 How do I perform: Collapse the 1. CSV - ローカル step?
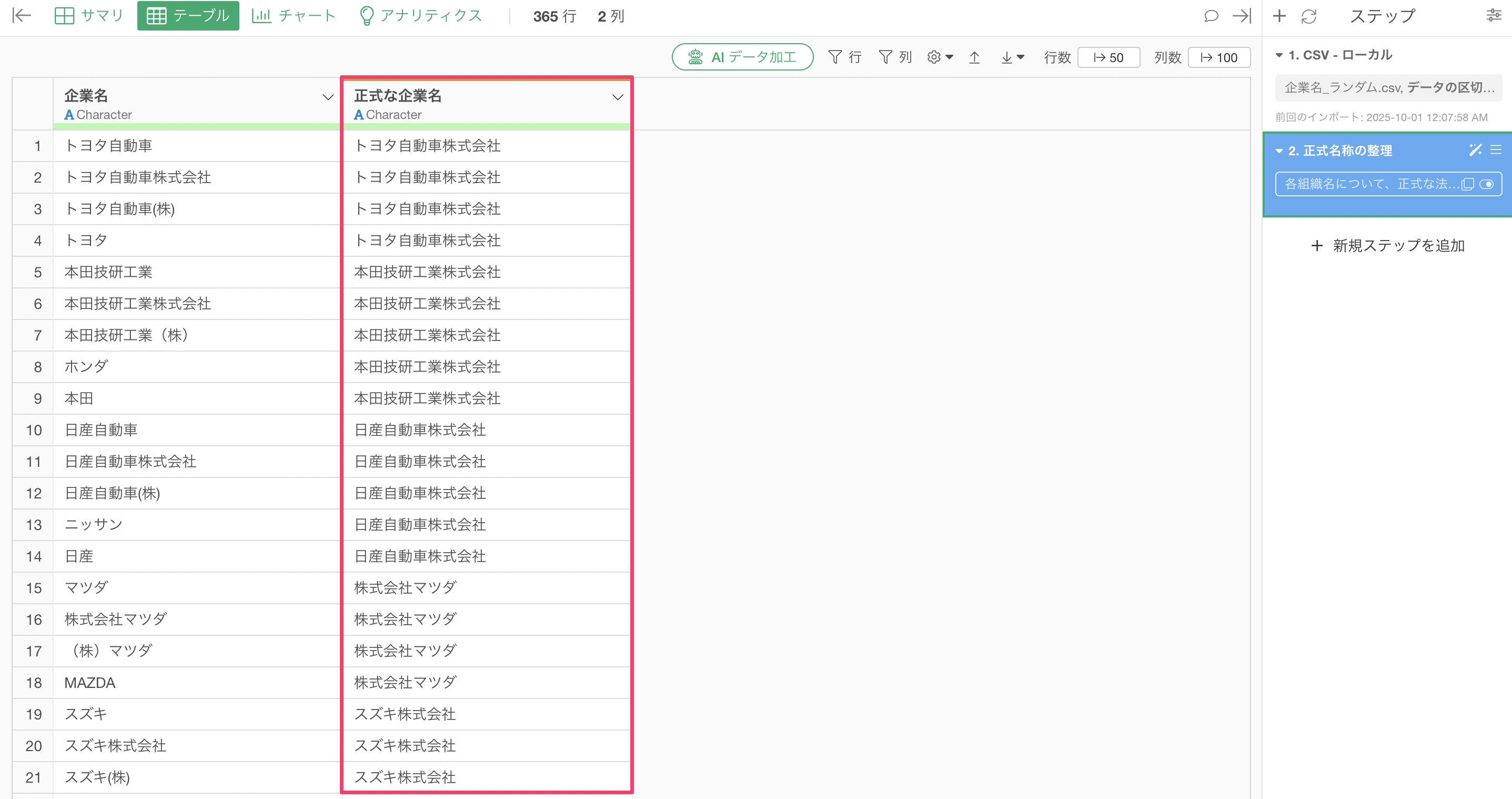(1279, 55)
